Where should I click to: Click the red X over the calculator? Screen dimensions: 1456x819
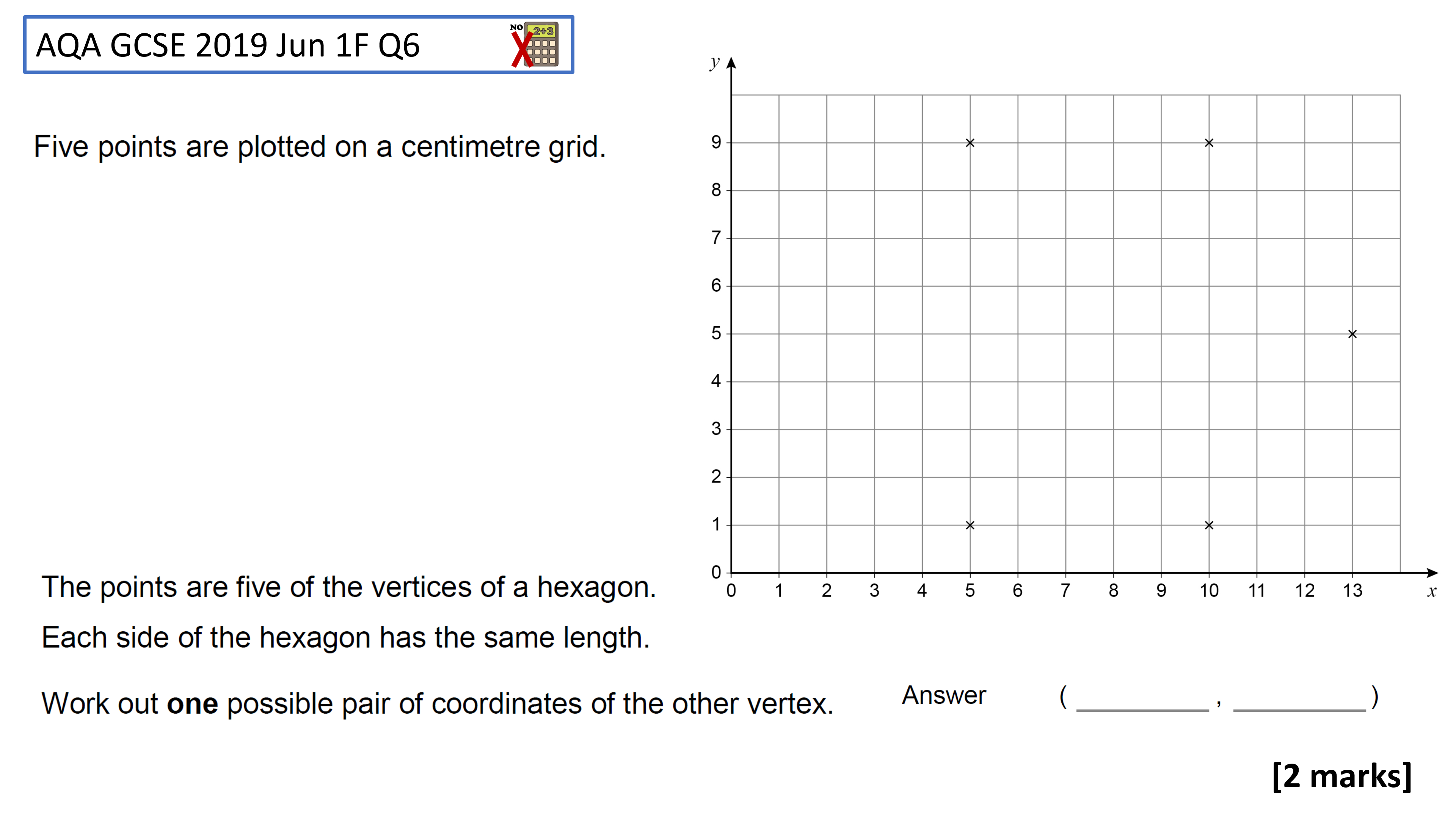(x=522, y=50)
